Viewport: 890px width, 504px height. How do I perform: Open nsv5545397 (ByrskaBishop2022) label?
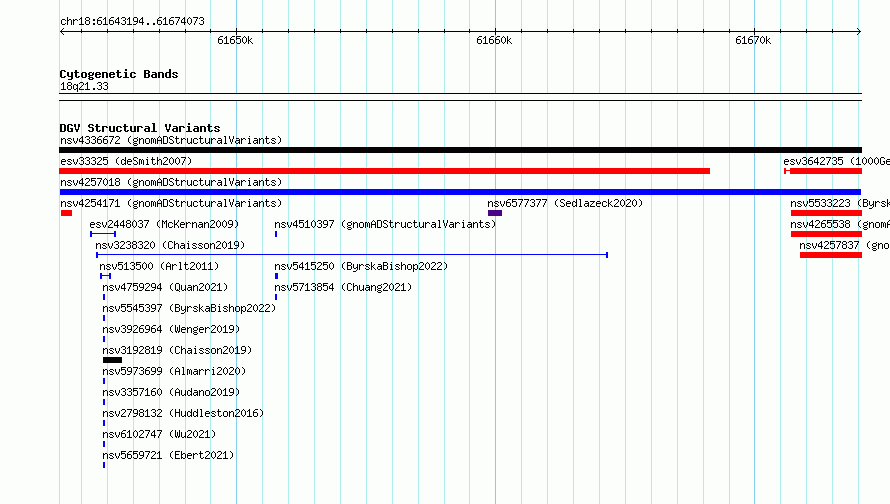[x=189, y=308]
